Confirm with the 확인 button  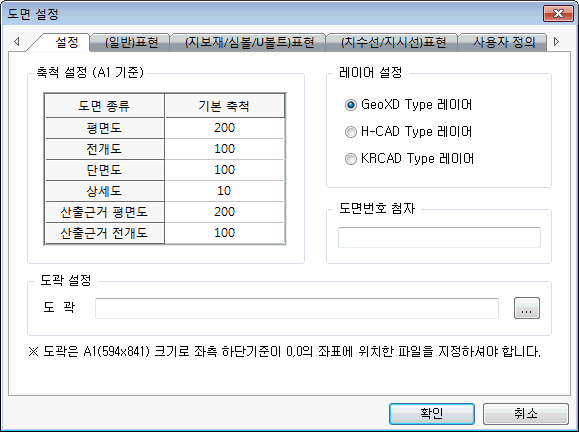432,414
